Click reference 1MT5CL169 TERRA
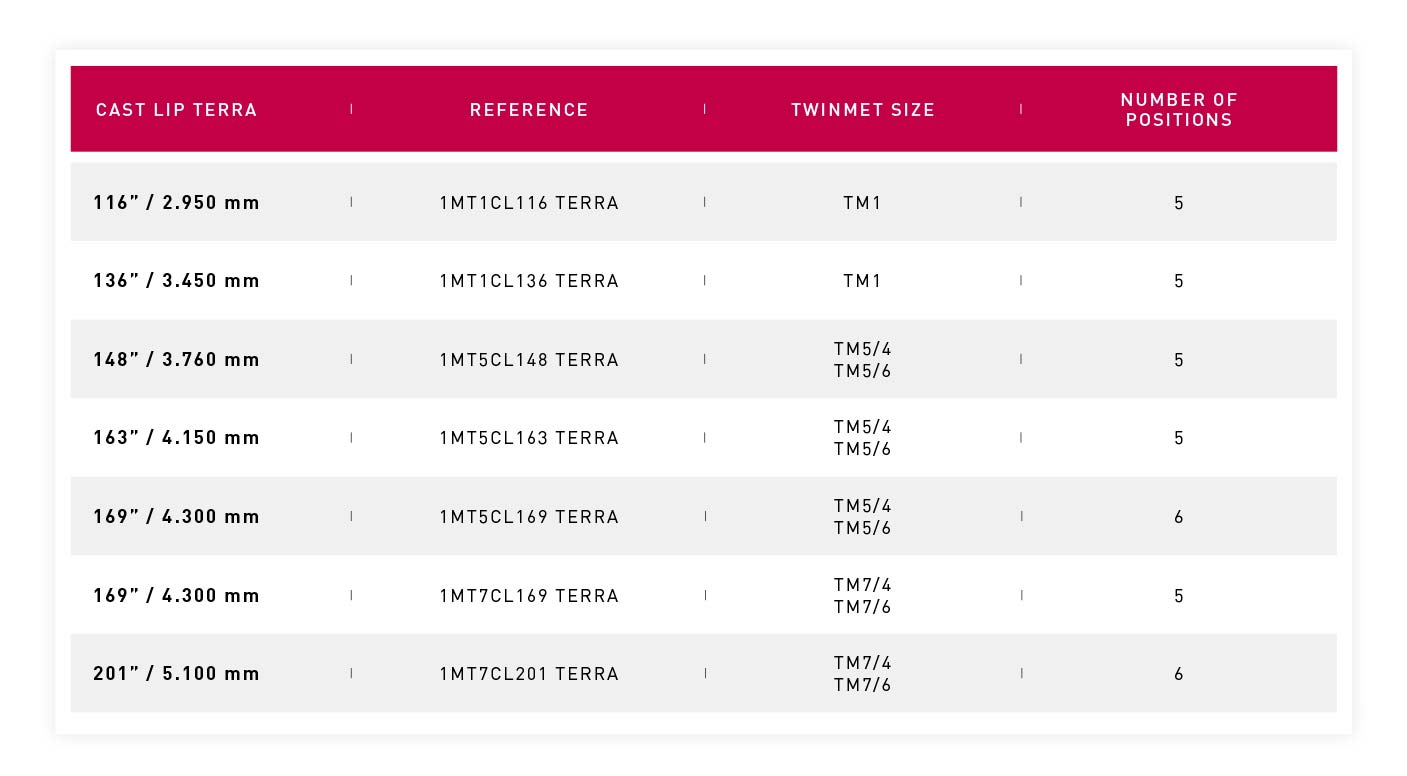 coord(529,517)
